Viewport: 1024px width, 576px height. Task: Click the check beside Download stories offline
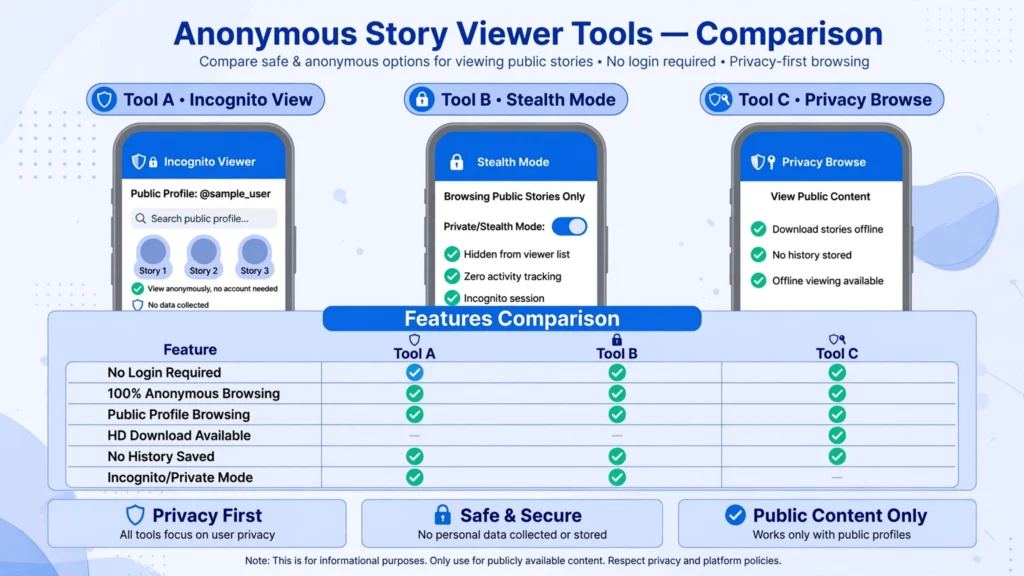click(x=758, y=229)
